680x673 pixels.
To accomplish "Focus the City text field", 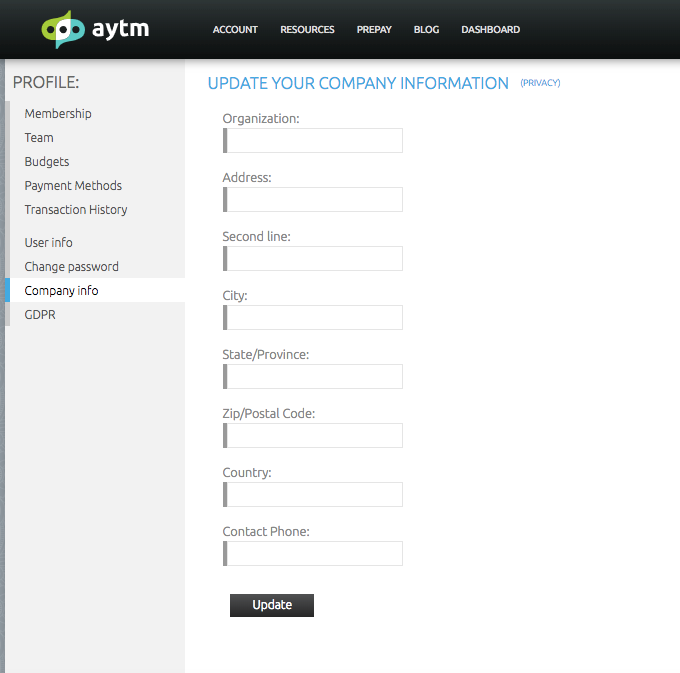I will click(x=314, y=318).
